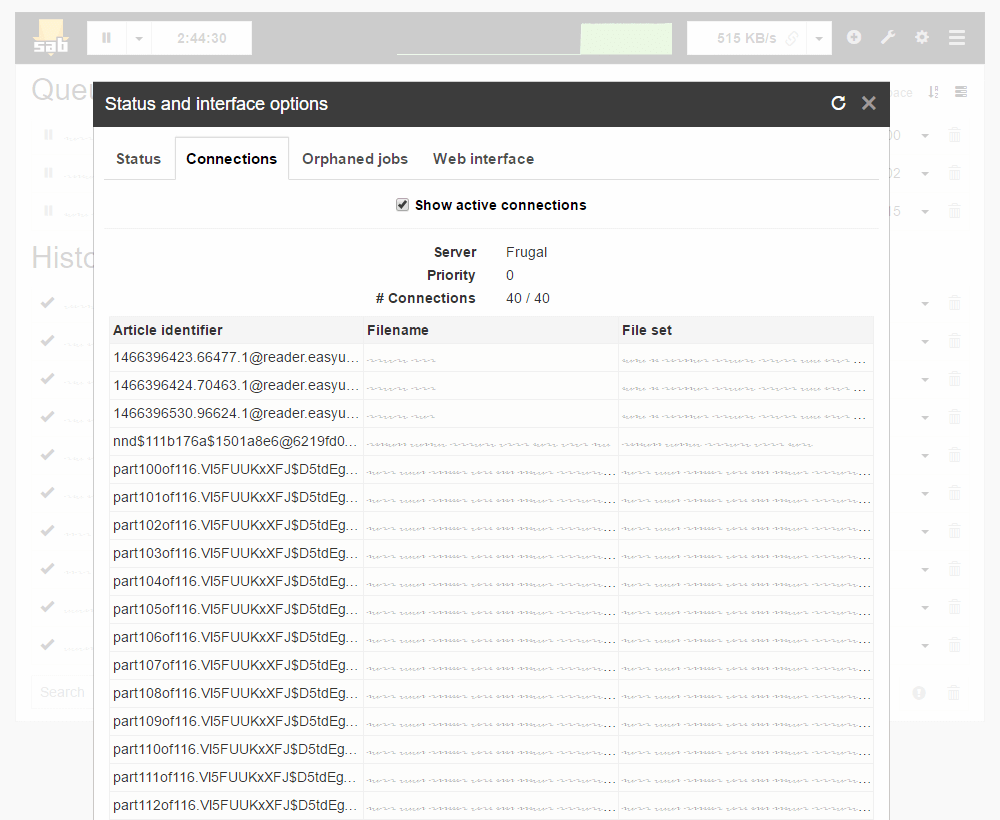Uncheck Show active connections
This screenshot has height=820, width=1000.
click(402, 205)
